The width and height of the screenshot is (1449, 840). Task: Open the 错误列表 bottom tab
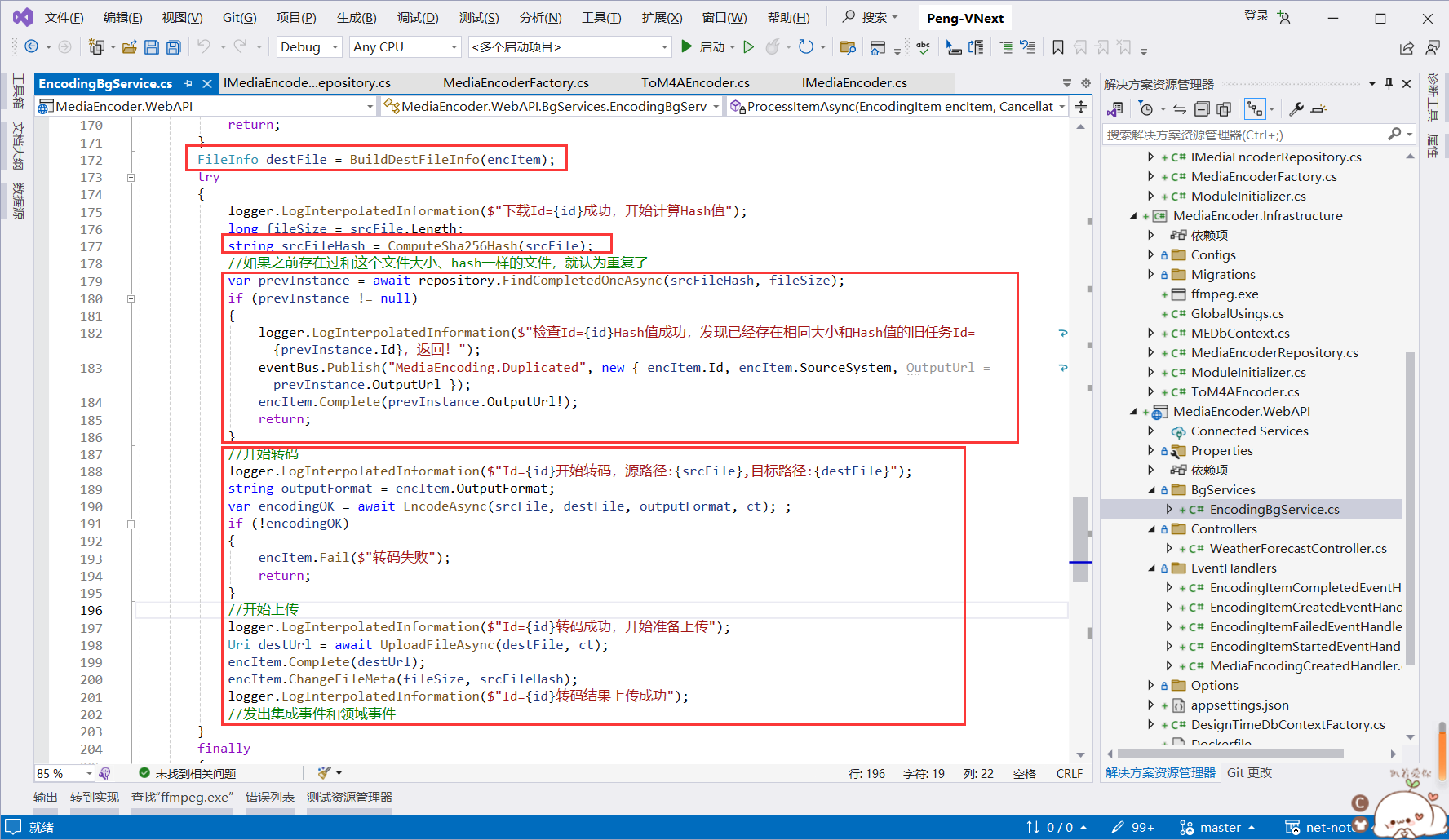pos(270,798)
